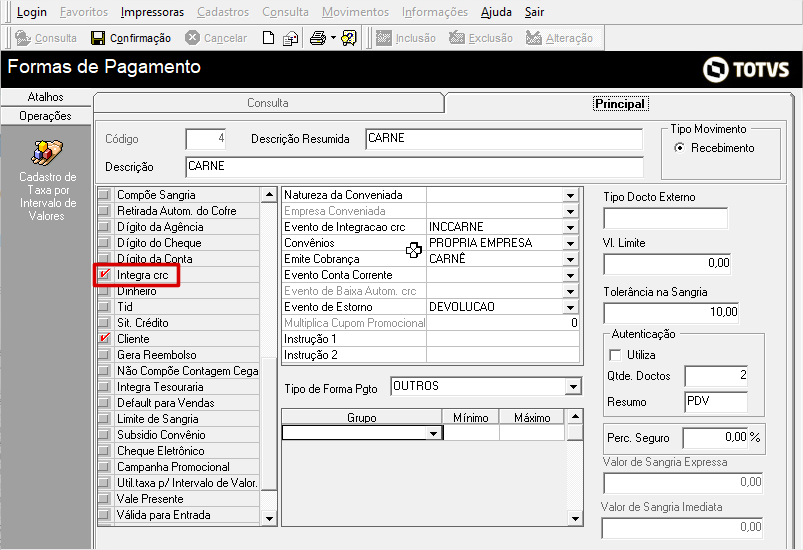The image size is (803, 550).
Task: Open the Evento Conta Corrente dropdown
Action: tap(570, 275)
